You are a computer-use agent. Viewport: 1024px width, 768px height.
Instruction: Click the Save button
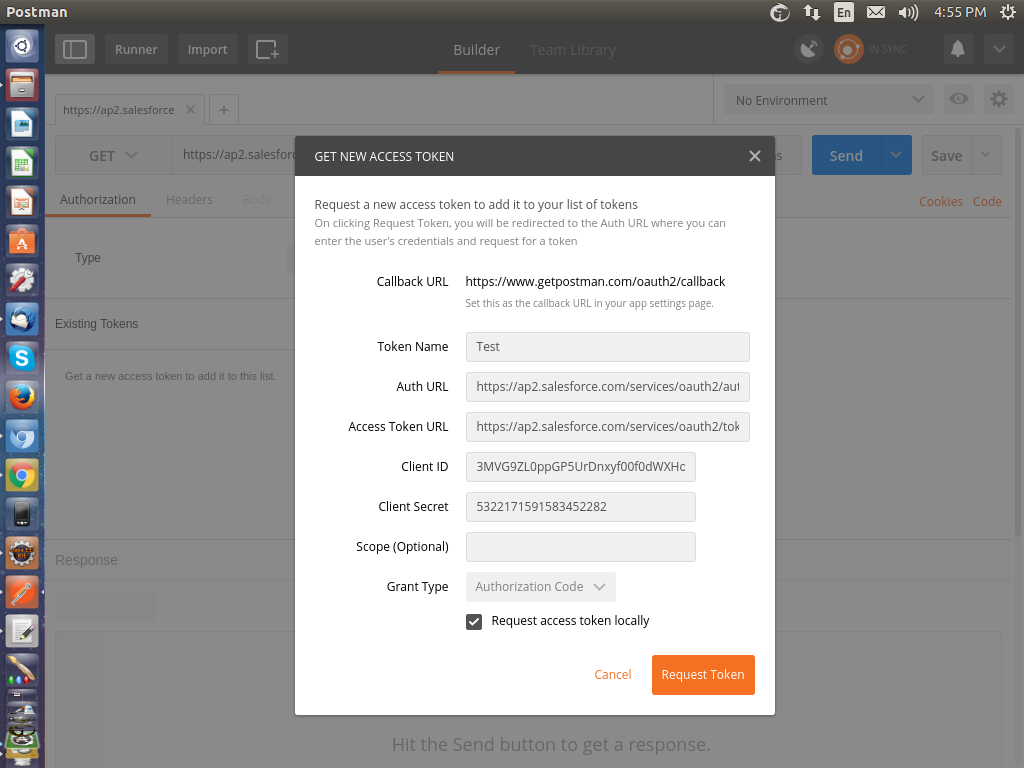[x=946, y=155]
